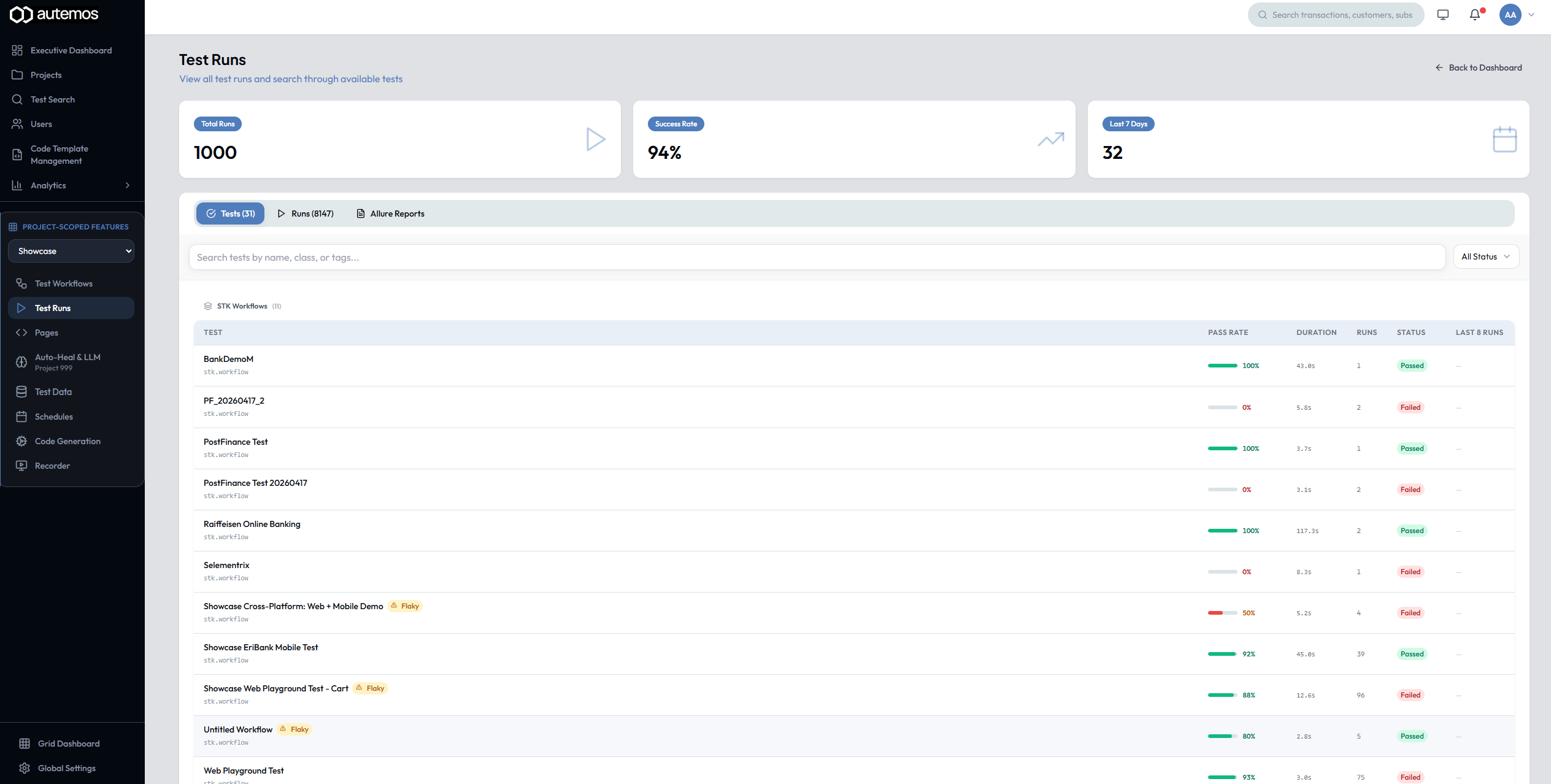Click the Total Runs badge label

coord(218,124)
